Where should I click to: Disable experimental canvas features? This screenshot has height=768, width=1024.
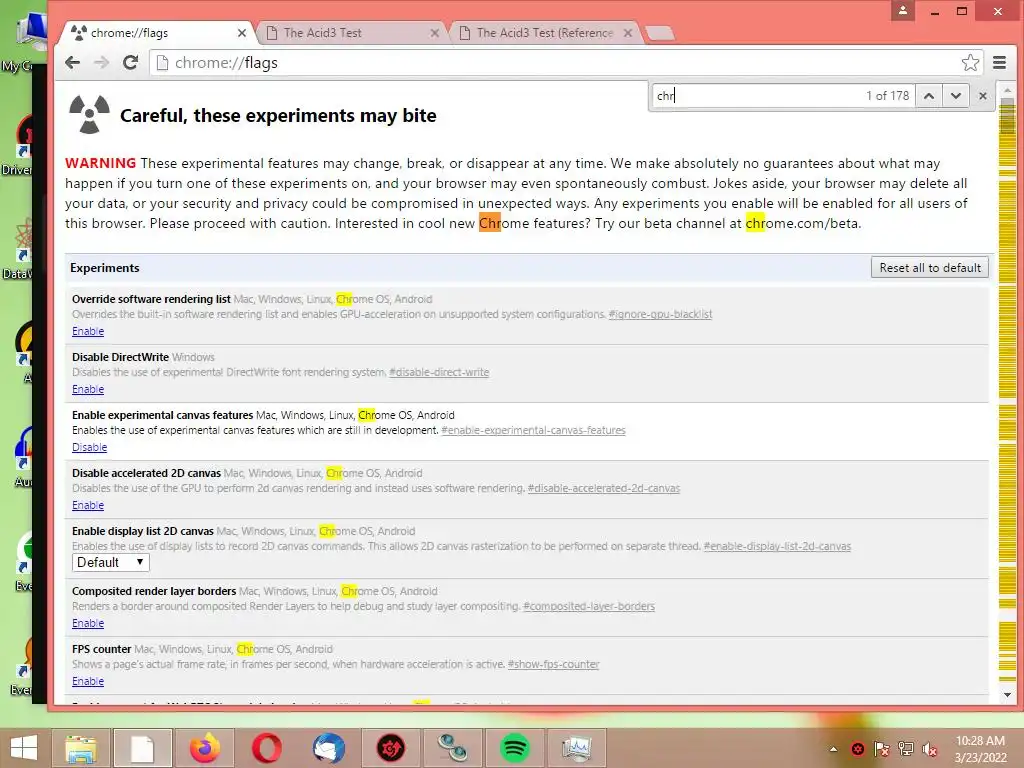click(x=89, y=447)
